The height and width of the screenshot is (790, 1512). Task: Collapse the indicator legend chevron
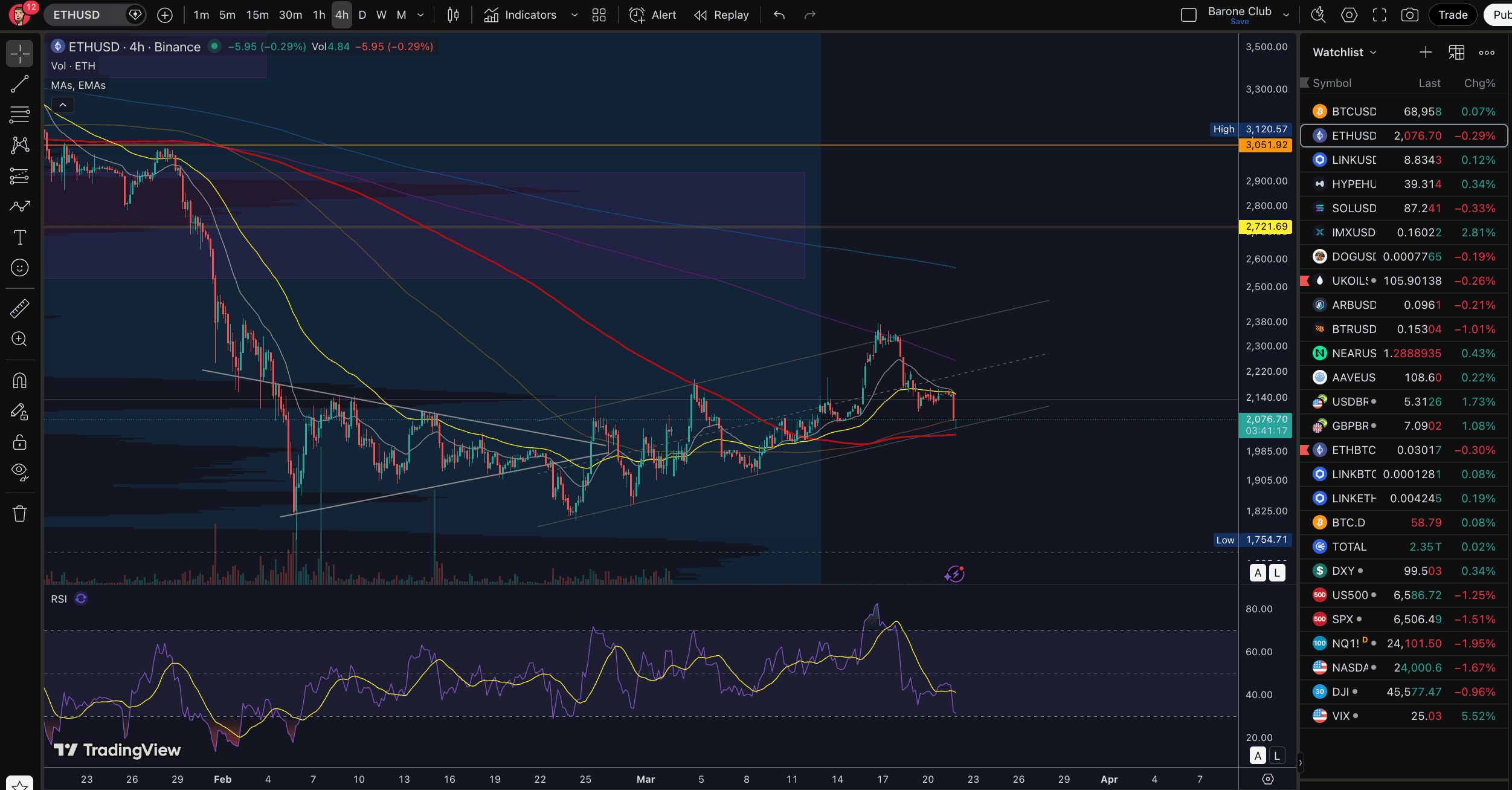tap(63, 105)
